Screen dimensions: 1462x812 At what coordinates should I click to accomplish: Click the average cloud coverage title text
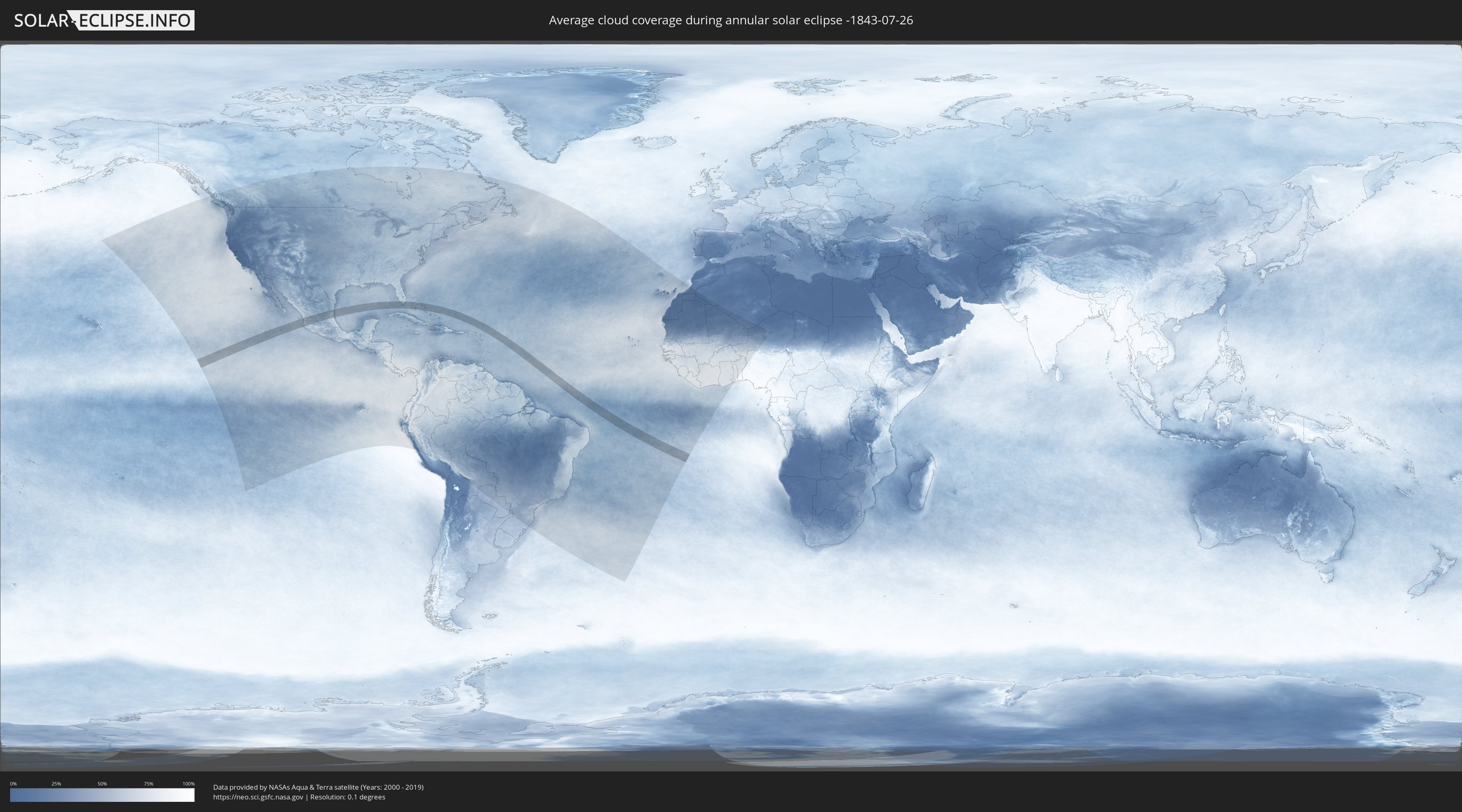pyautogui.click(x=731, y=20)
